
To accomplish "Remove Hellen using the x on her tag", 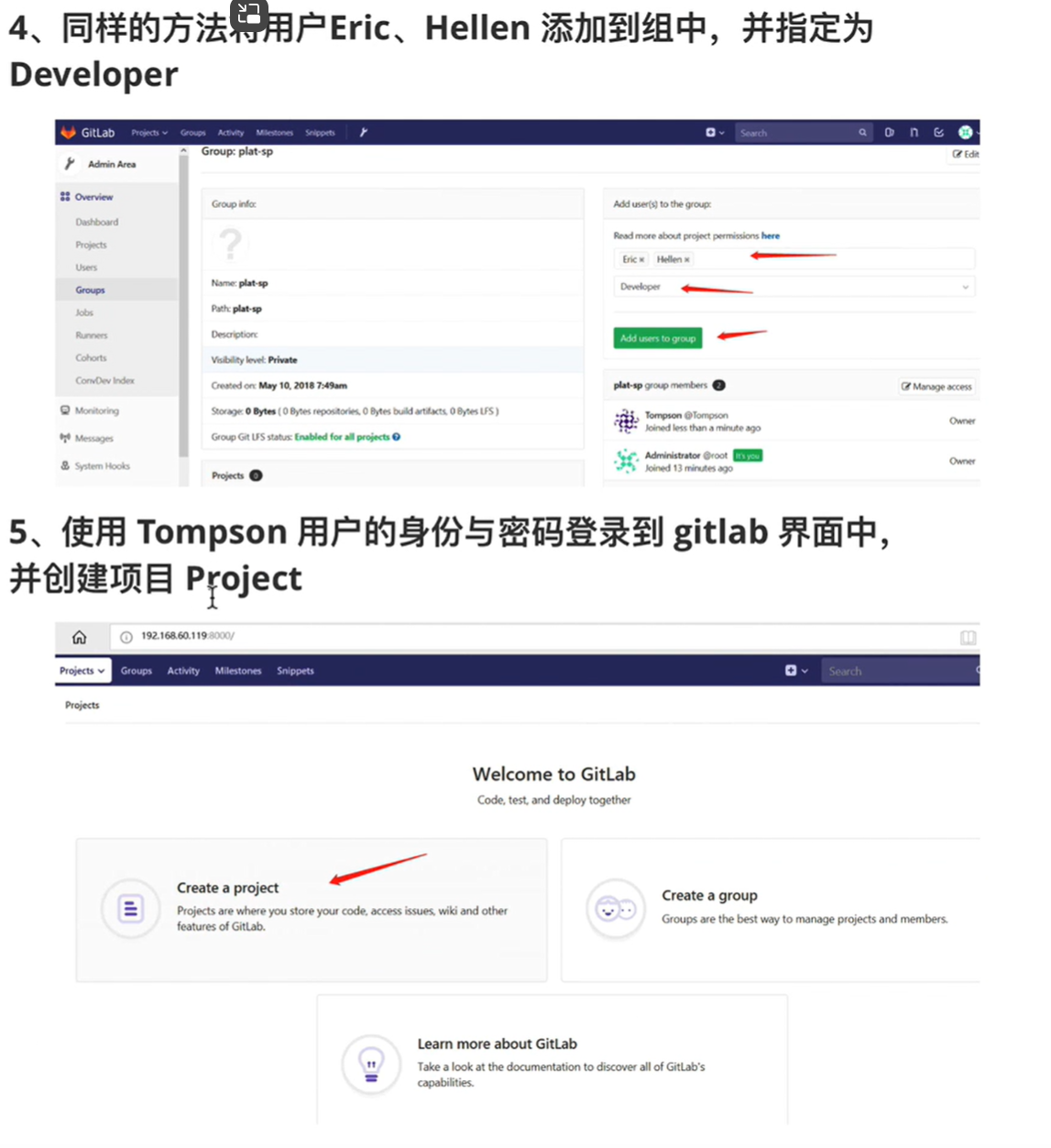I will (686, 260).
